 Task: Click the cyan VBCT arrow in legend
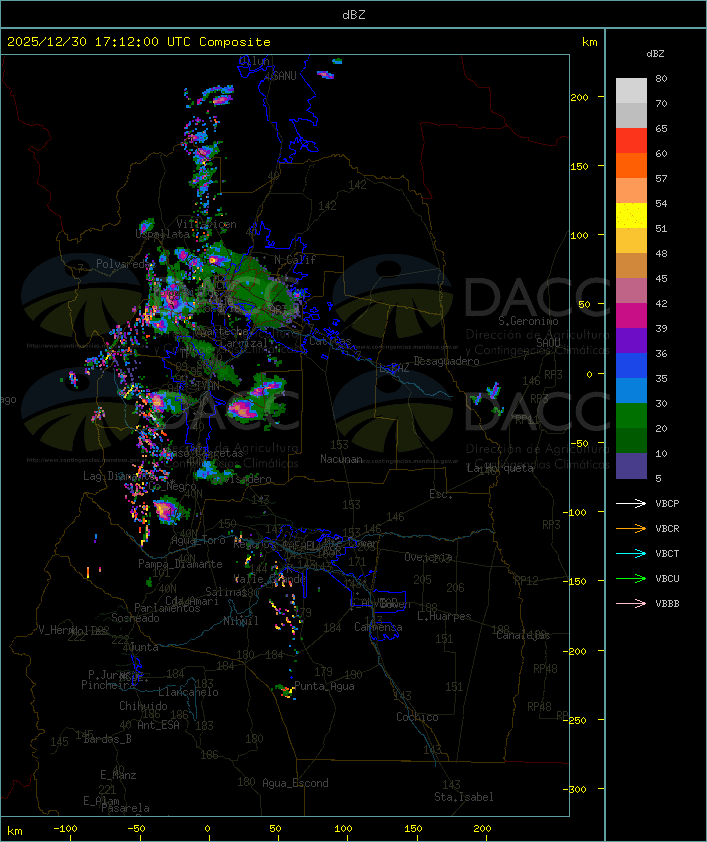click(x=631, y=553)
